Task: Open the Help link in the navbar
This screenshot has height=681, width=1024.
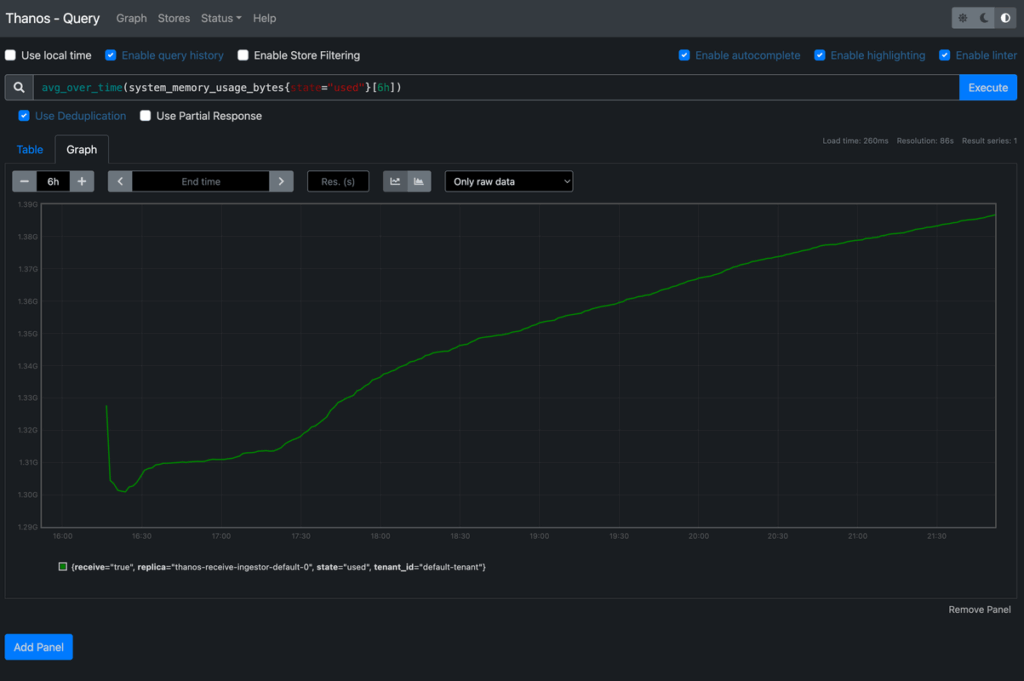Action: click(264, 18)
